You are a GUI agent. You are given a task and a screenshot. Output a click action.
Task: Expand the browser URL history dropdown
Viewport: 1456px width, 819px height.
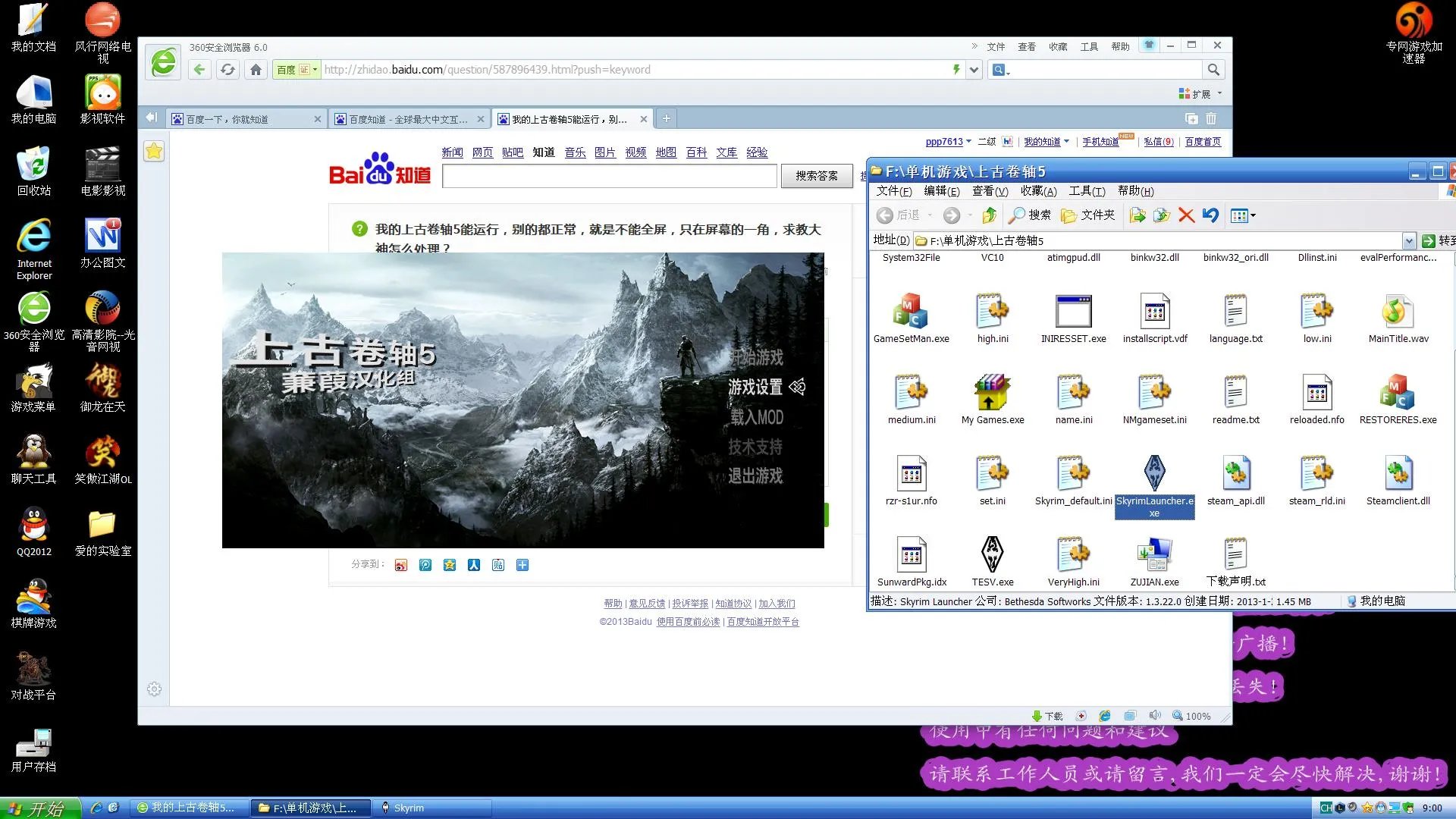click(974, 70)
